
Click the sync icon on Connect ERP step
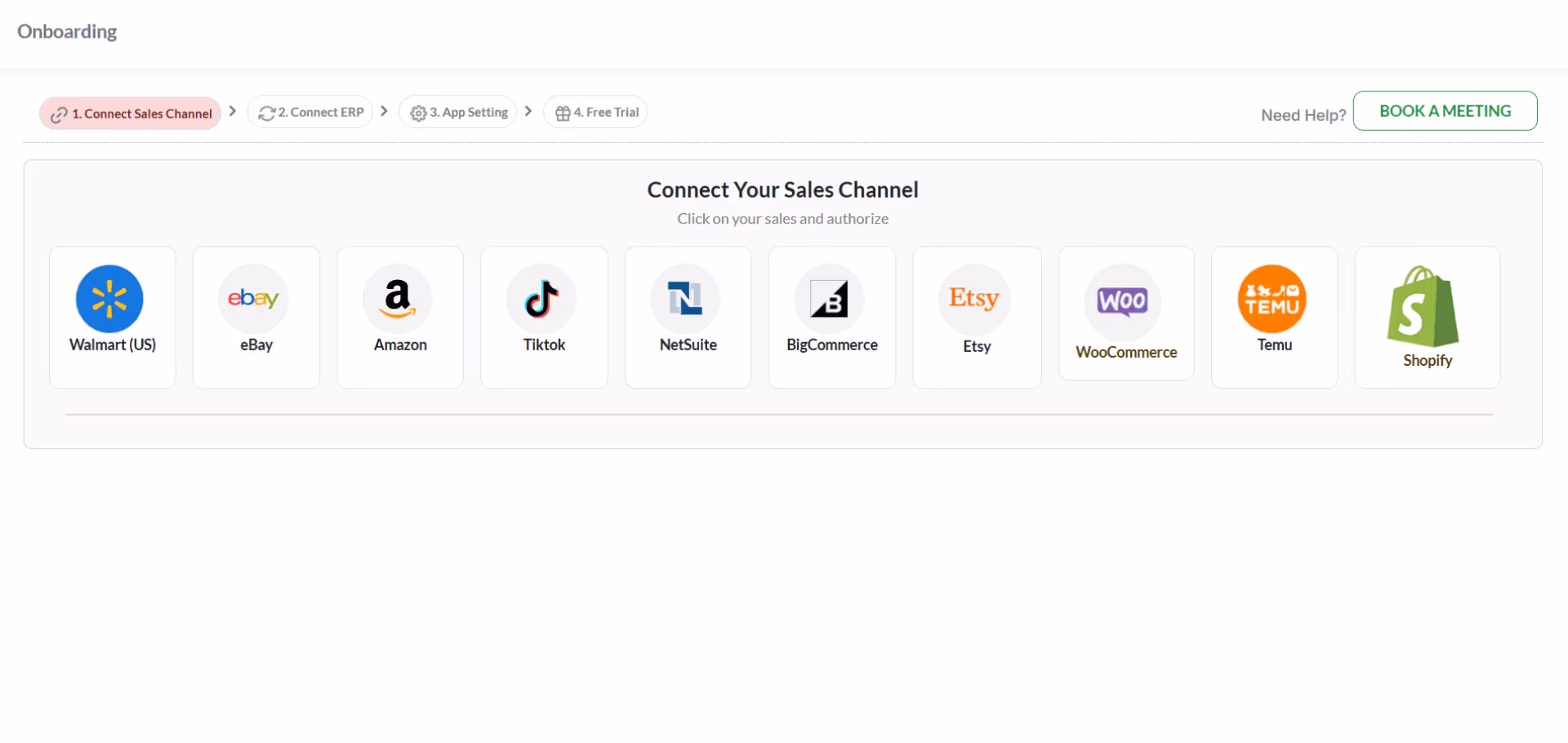click(266, 112)
